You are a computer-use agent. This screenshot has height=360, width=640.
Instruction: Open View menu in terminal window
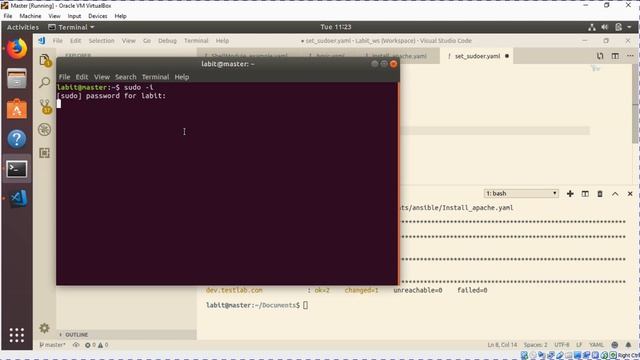102,77
